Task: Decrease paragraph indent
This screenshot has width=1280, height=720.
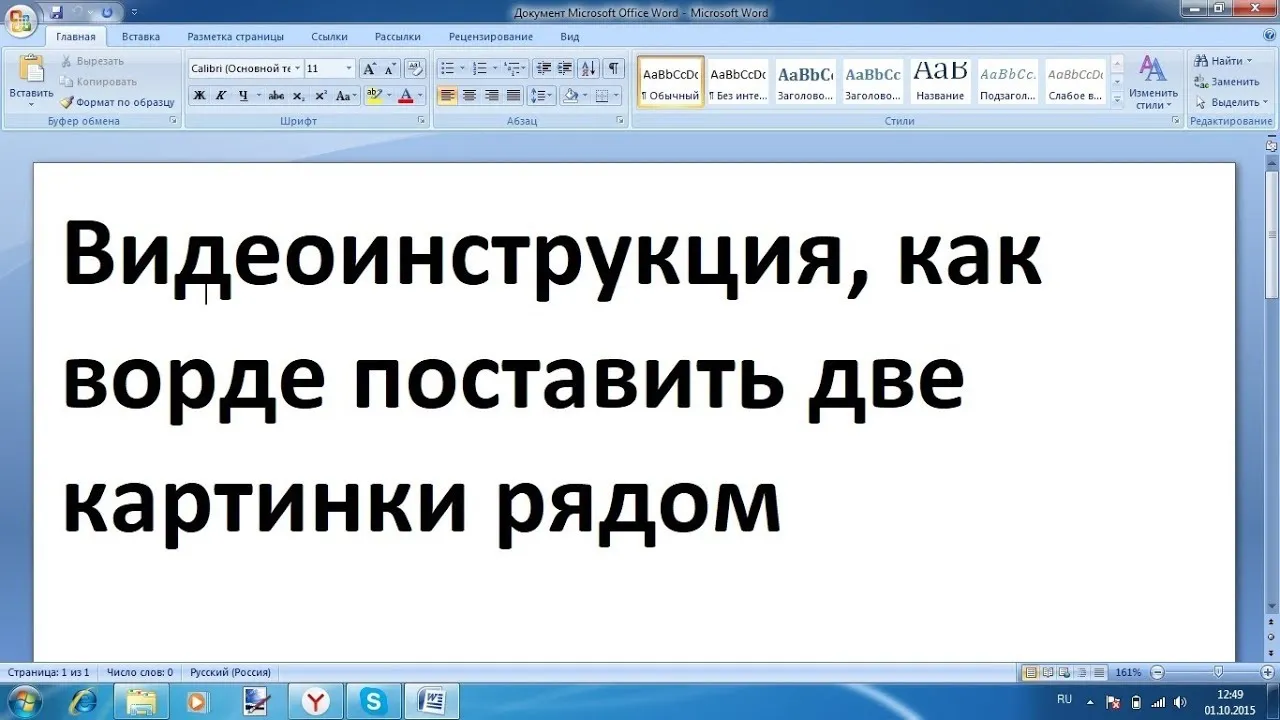Action: click(x=544, y=69)
